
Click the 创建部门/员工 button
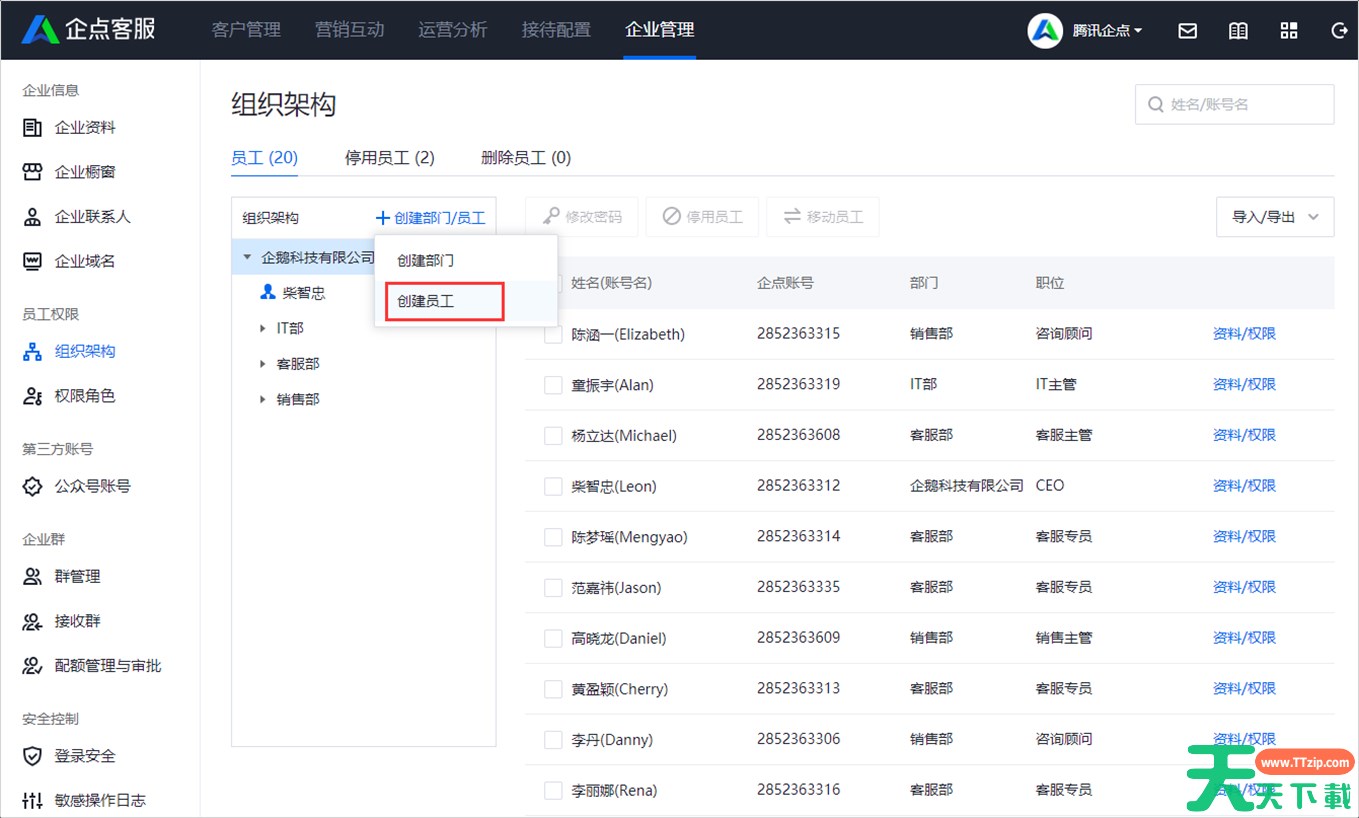430,217
